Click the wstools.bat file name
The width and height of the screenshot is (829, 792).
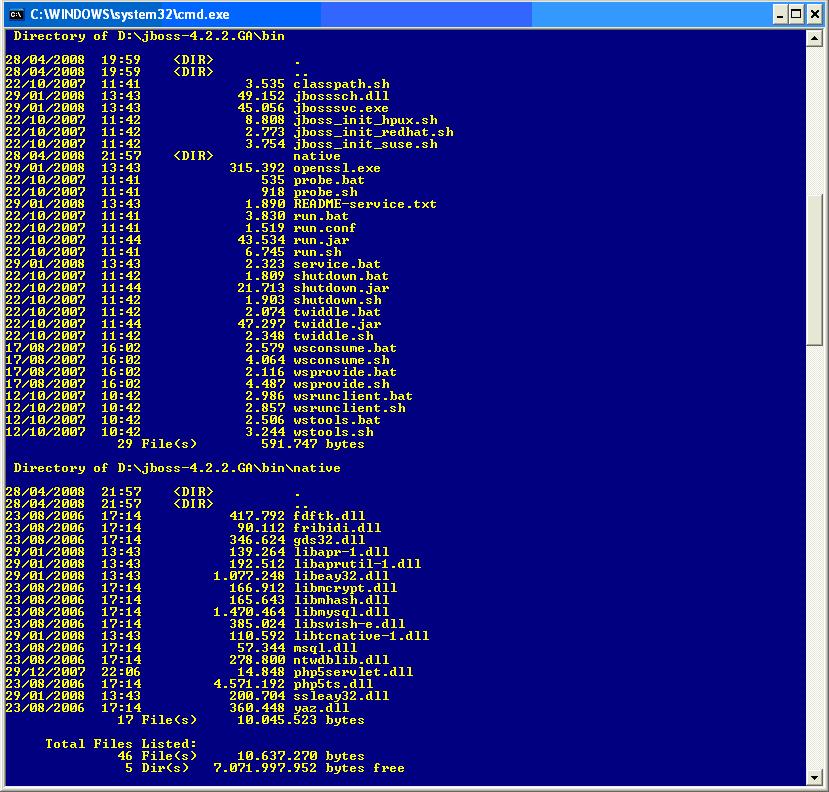pyautogui.click(x=337, y=420)
